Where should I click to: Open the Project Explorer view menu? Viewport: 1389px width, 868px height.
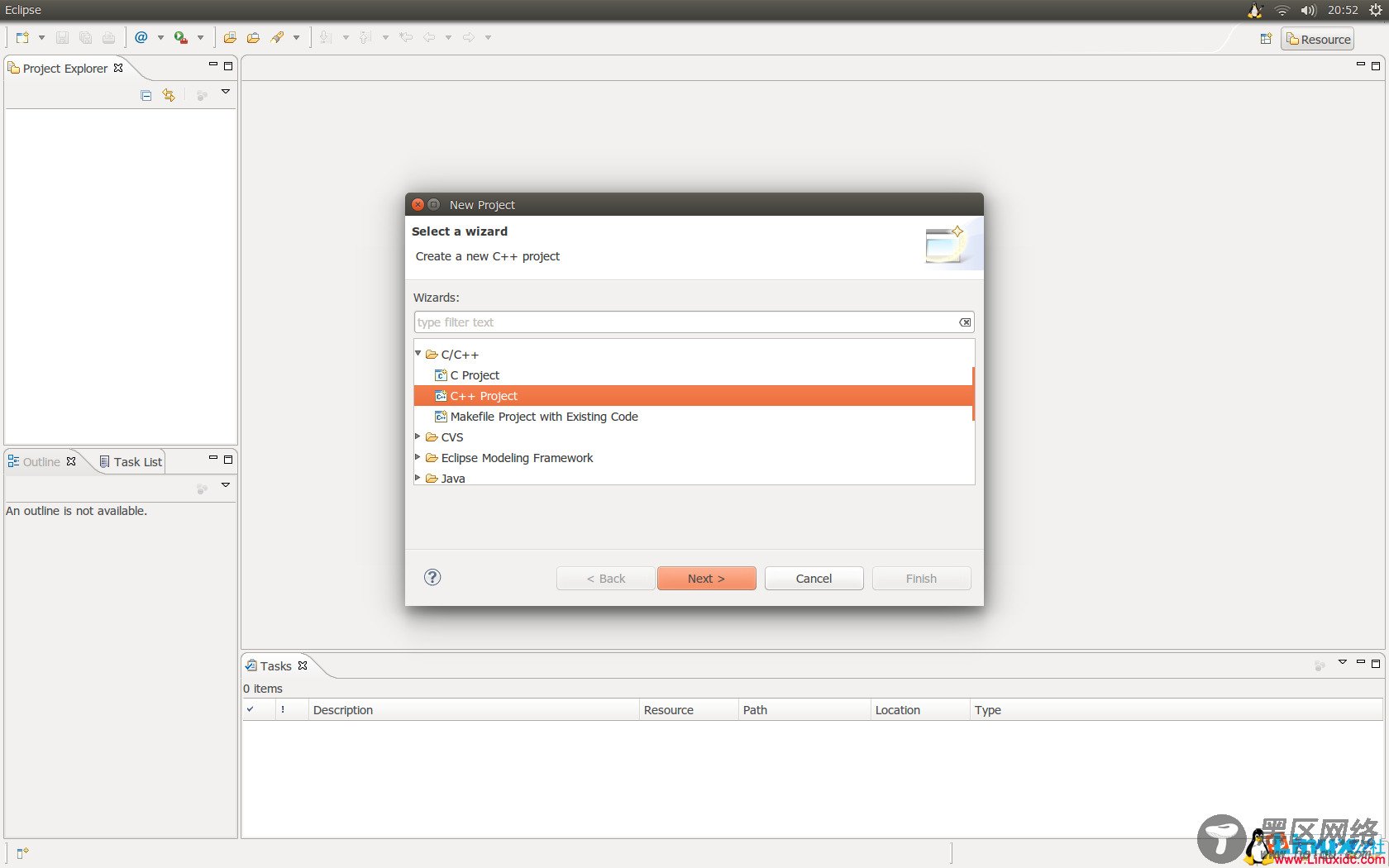tap(225, 93)
